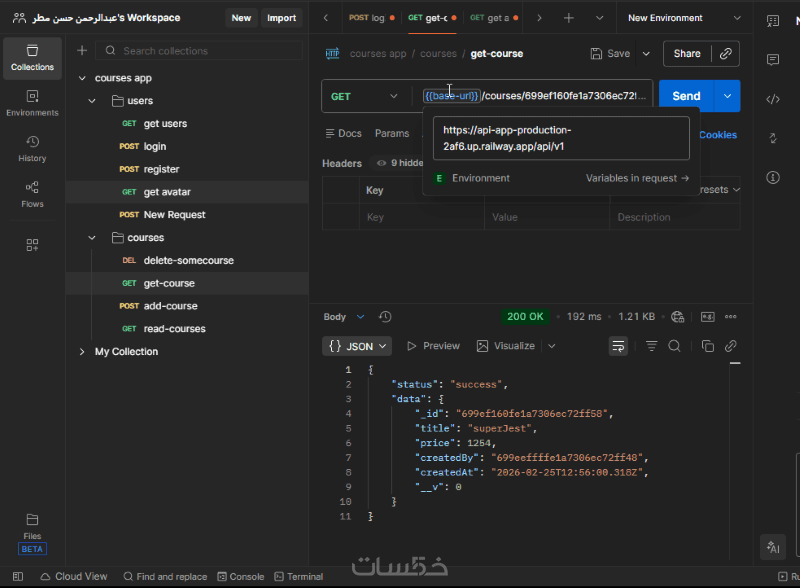Open the related requests icon in right sidebar
Viewport: 800px width, 588px height.
(x=773, y=138)
